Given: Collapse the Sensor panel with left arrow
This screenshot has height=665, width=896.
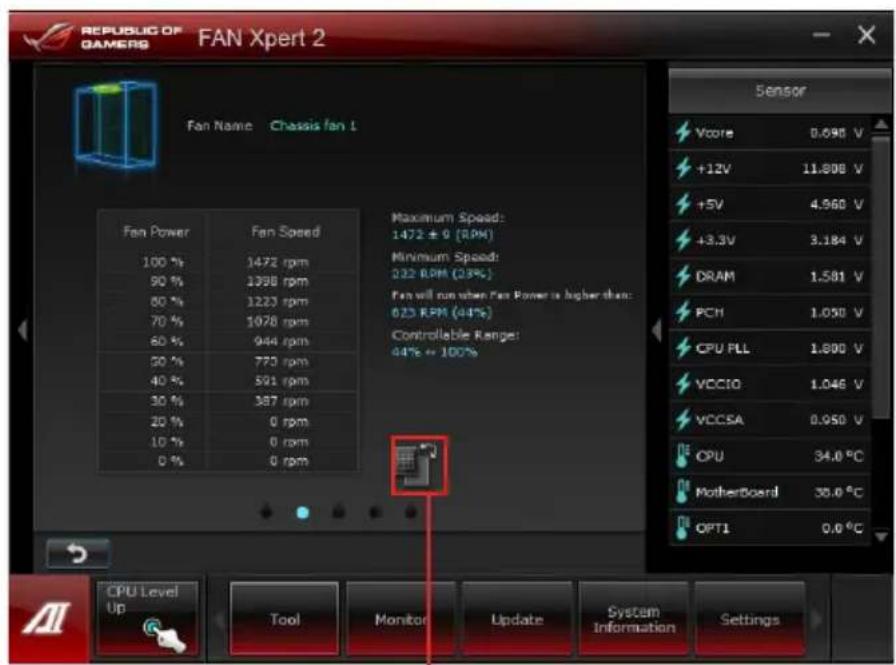Looking at the screenshot, I should click(x=657, y=330).
